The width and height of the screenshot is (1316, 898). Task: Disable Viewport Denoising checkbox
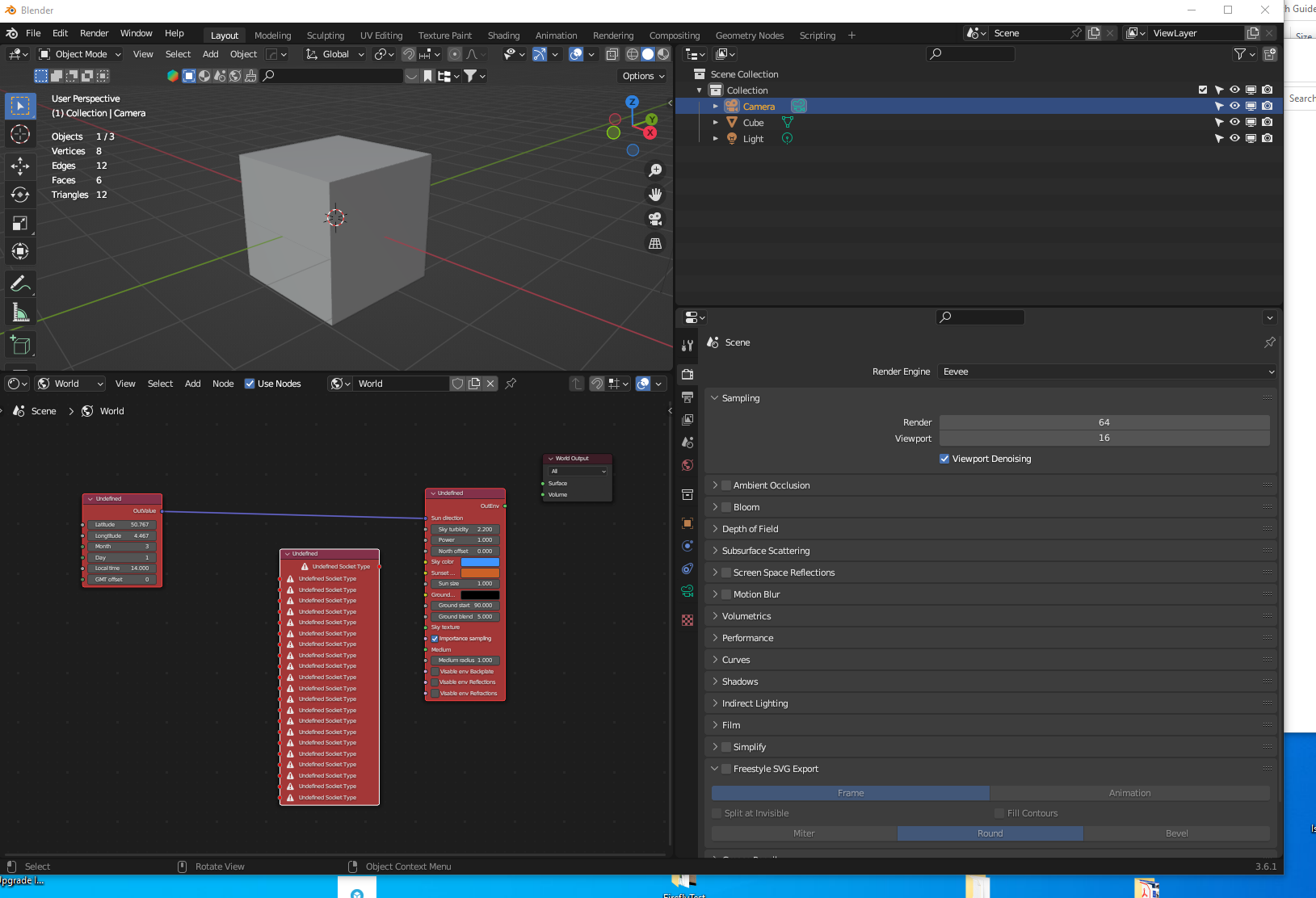(944, 459)
